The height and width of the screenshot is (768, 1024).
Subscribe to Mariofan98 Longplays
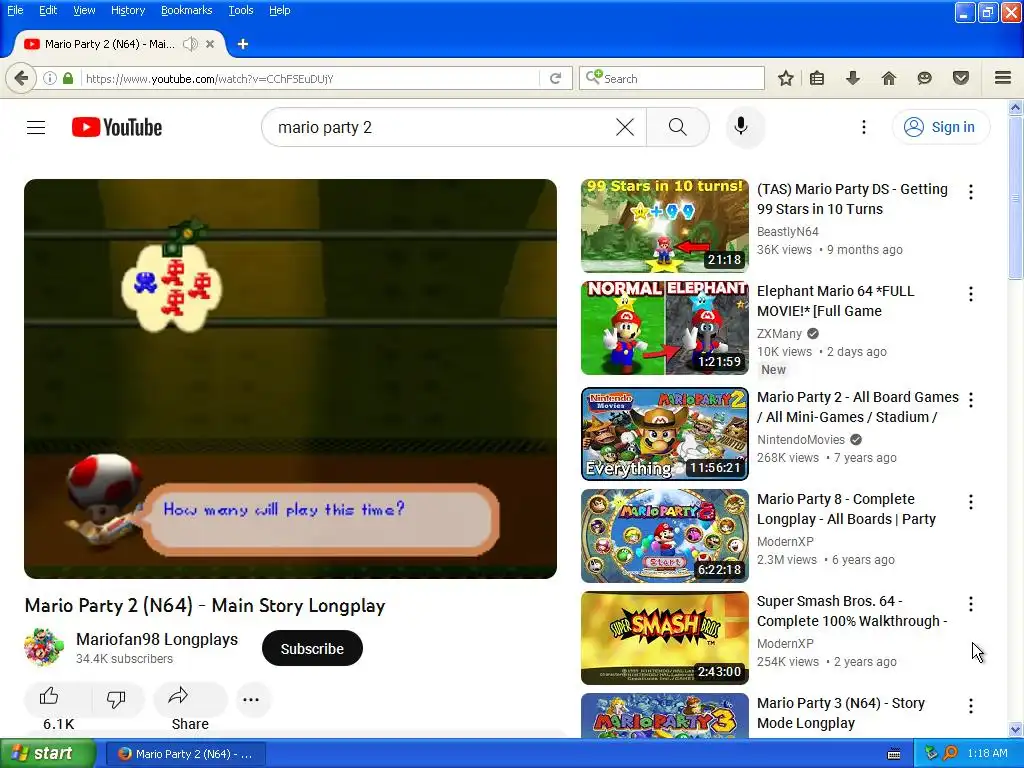click(312, 648)
